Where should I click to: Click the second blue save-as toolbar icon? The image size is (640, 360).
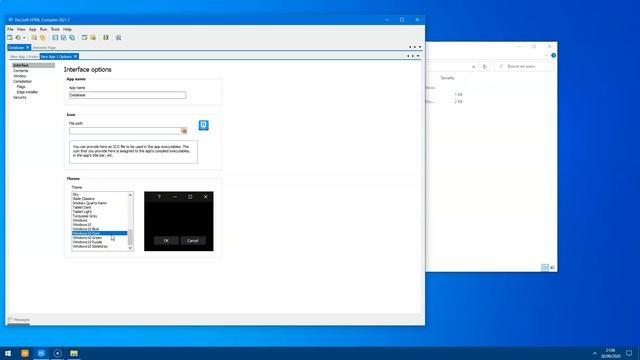tap(64, 38)
